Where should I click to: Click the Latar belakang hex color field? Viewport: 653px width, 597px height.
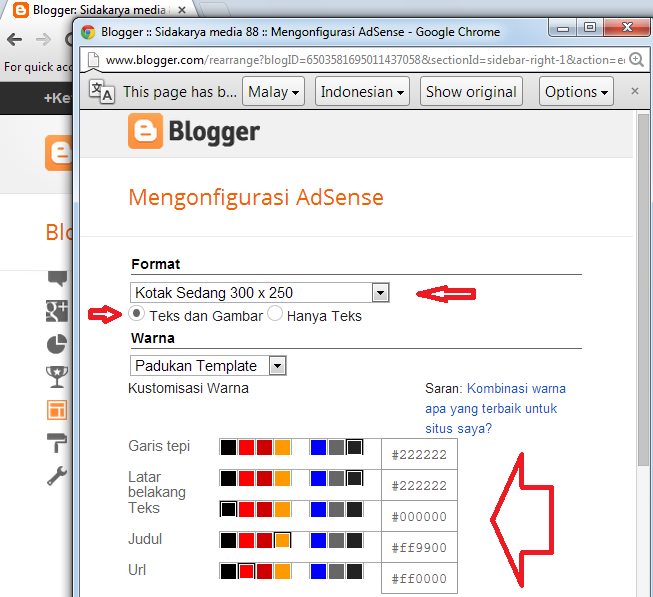click(x=419, y=485)
